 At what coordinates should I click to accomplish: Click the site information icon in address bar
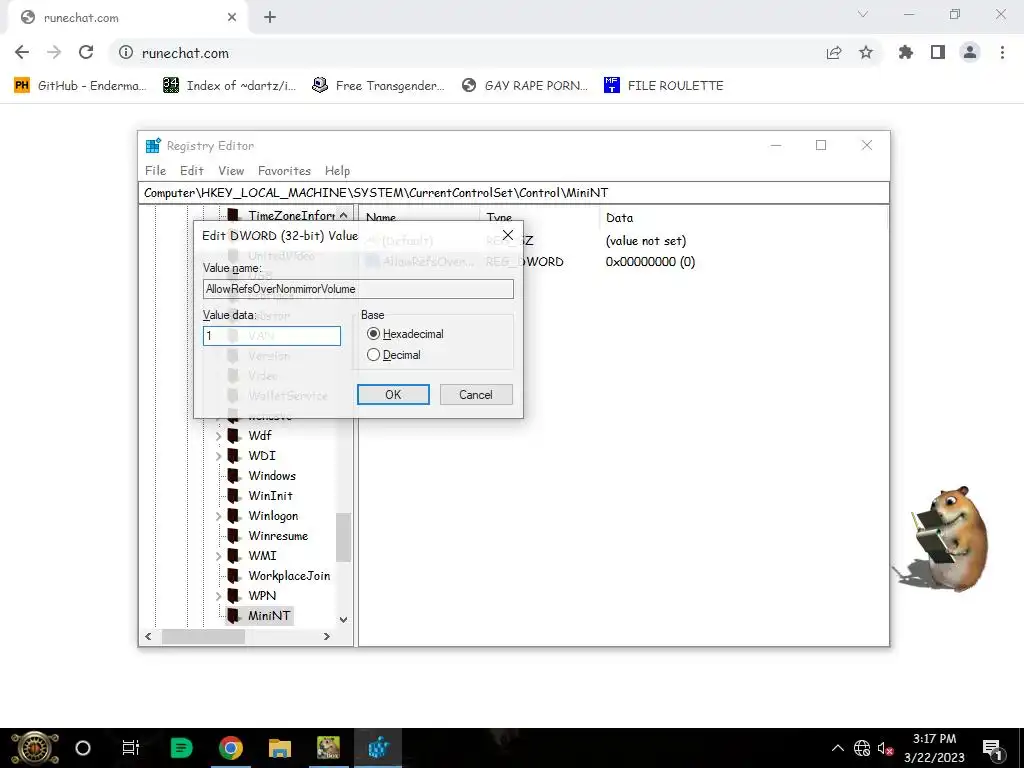[x=125, y=52]
